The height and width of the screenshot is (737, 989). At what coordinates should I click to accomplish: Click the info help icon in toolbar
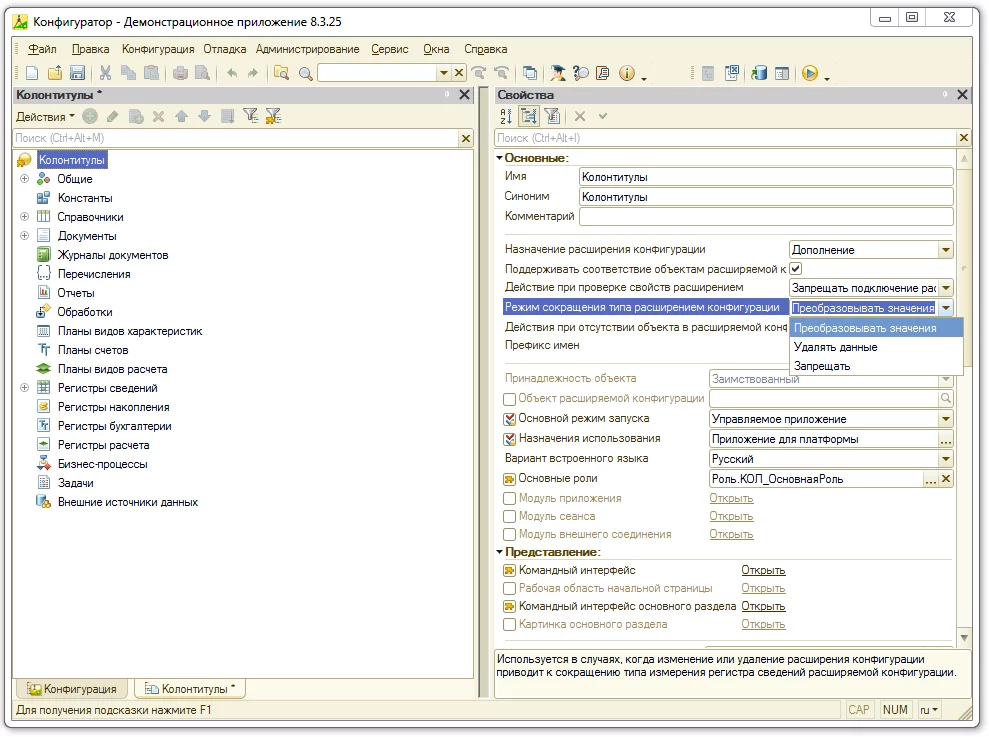627,73
